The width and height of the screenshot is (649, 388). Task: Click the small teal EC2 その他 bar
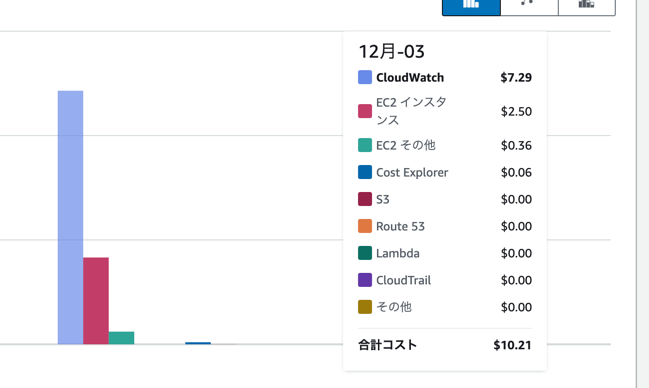pos(121,338)
